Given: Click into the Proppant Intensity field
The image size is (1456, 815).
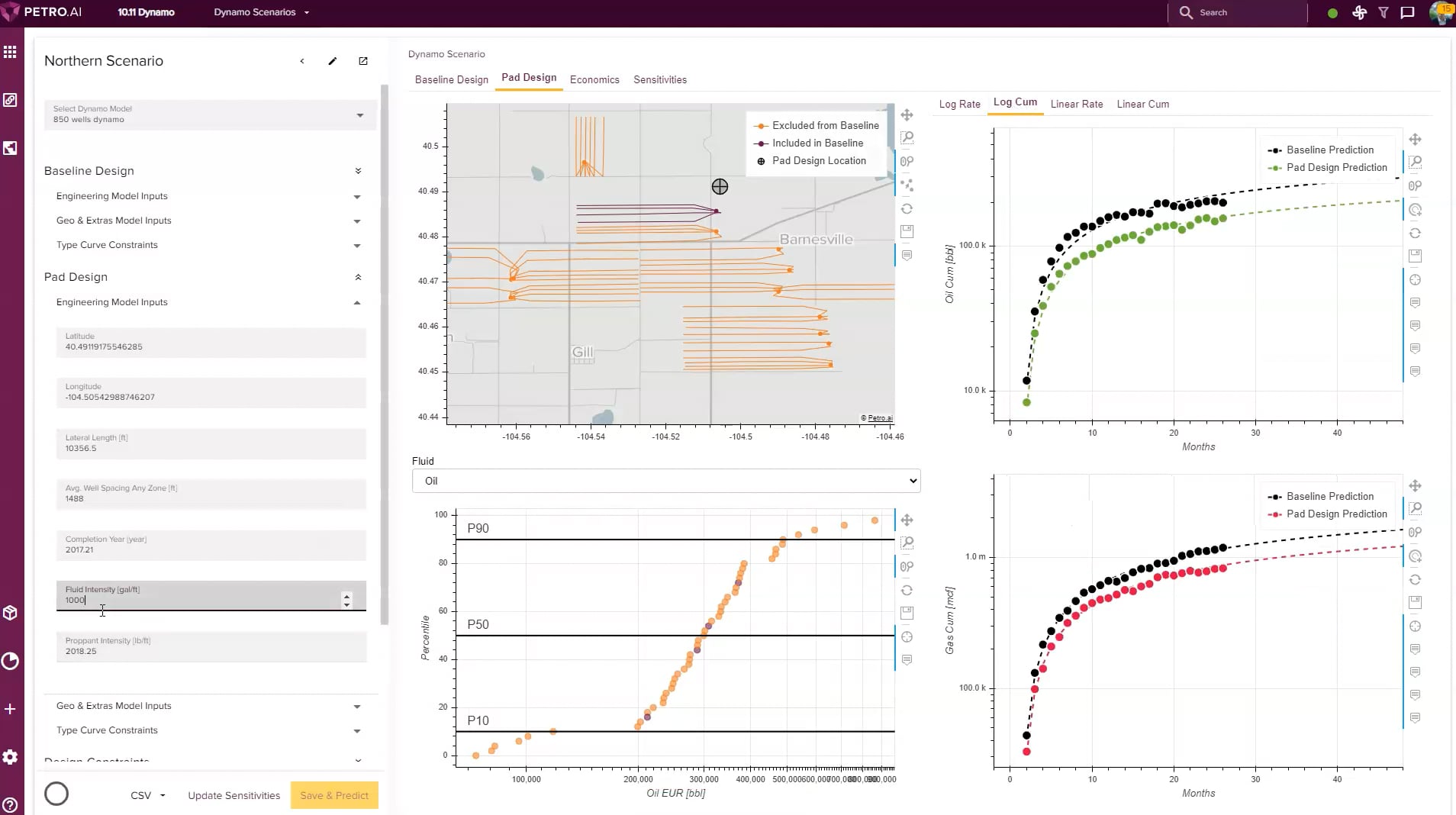Looking at the screenshot, I should (211, 646).
